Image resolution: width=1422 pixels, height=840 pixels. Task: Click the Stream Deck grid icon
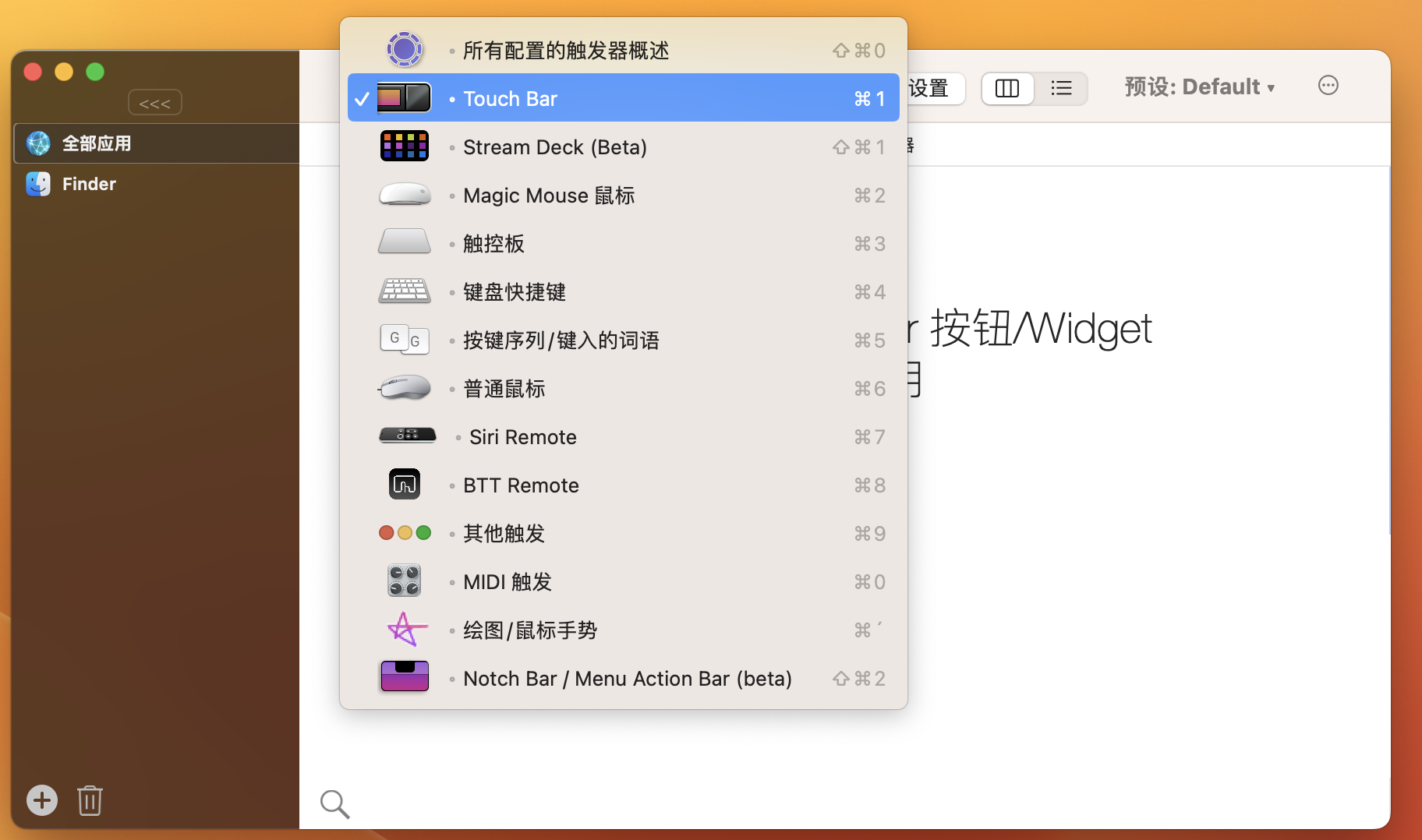(x=404, y=146)
